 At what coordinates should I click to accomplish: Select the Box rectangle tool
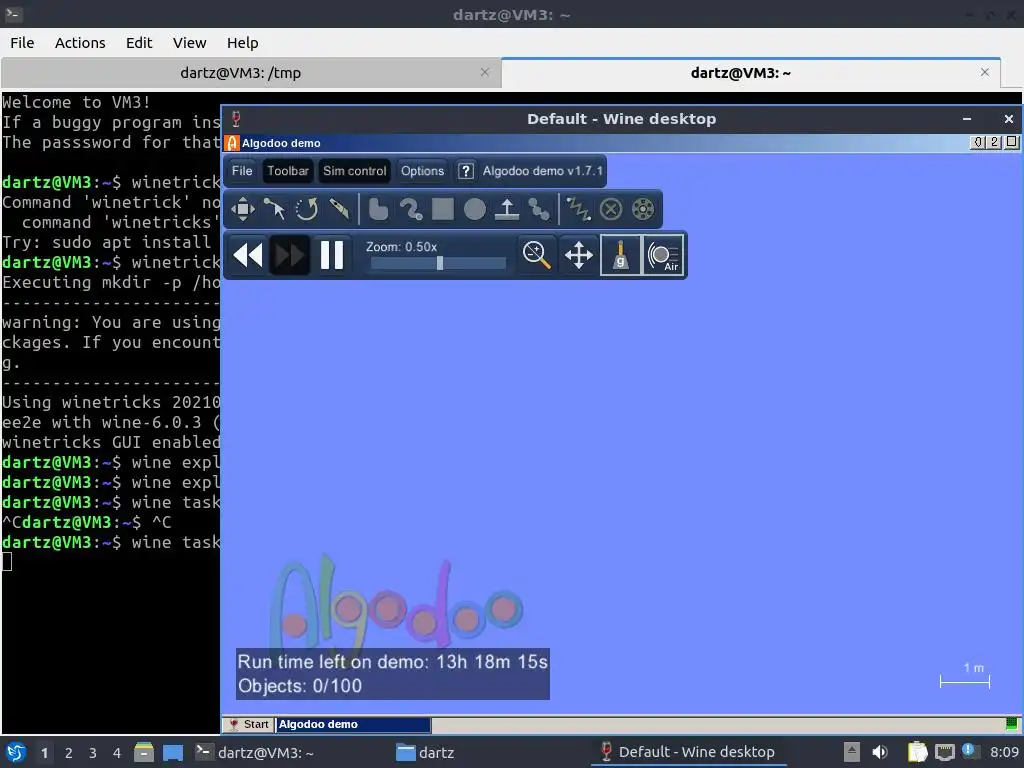443,210
